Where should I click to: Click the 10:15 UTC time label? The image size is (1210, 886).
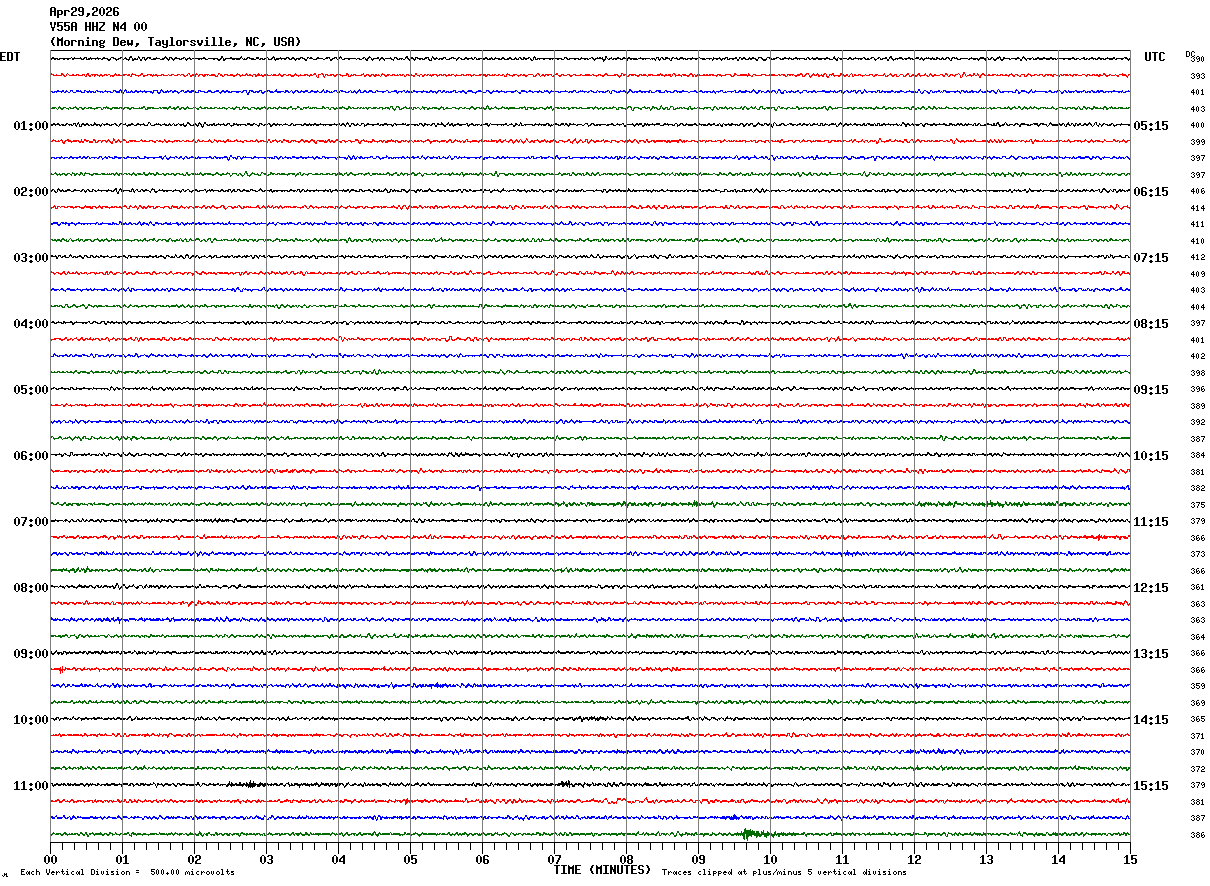[x=1150, y=456]
